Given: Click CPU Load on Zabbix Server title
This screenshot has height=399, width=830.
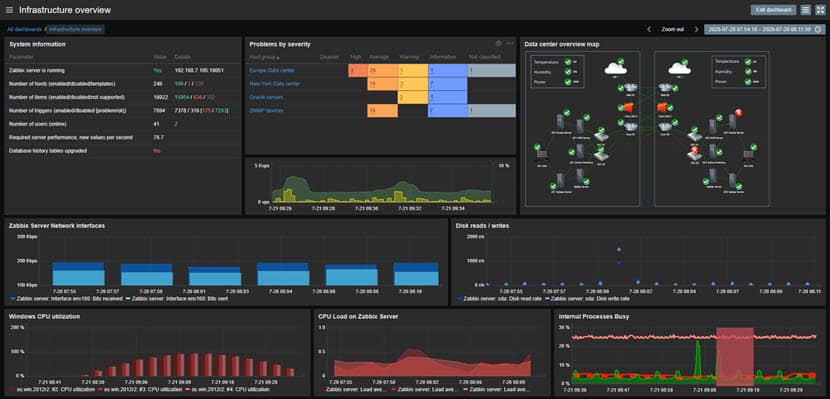Looking at the screenshot, I should (358, 316).
